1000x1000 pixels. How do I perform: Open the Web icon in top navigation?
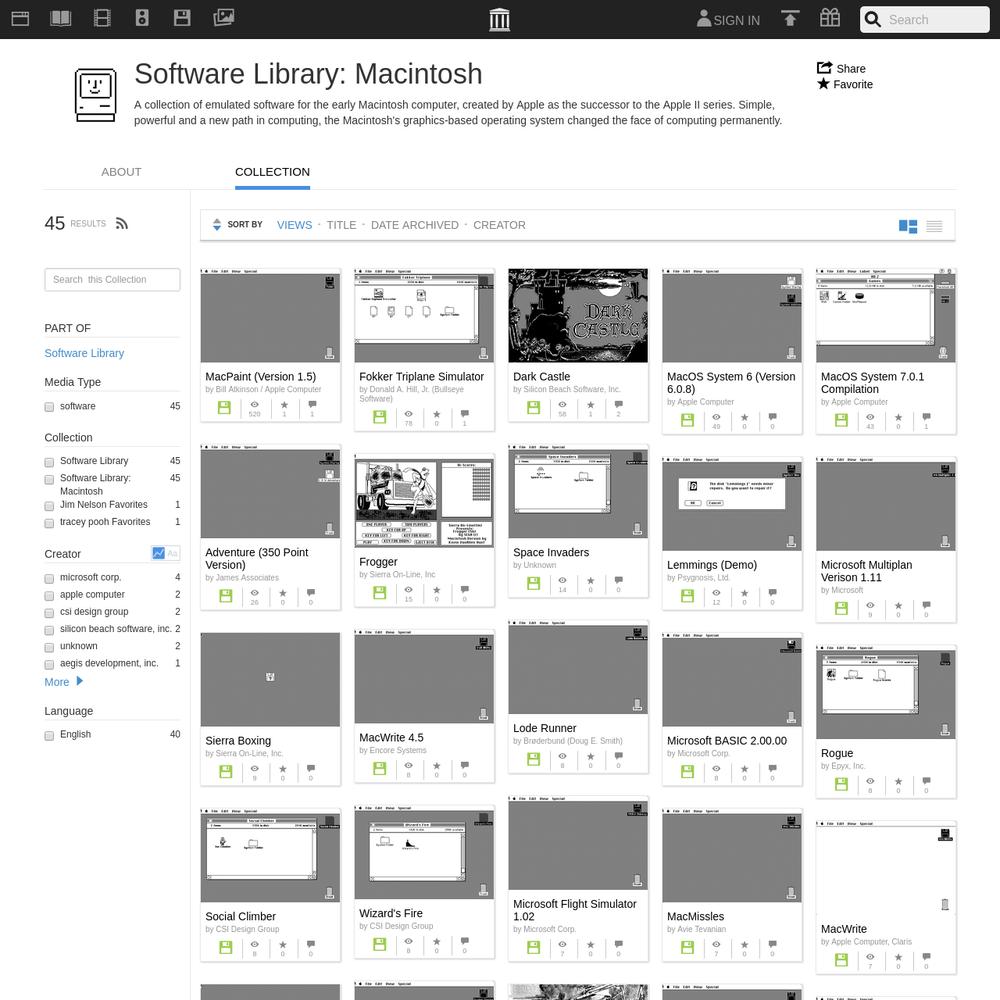coord(20,18)
